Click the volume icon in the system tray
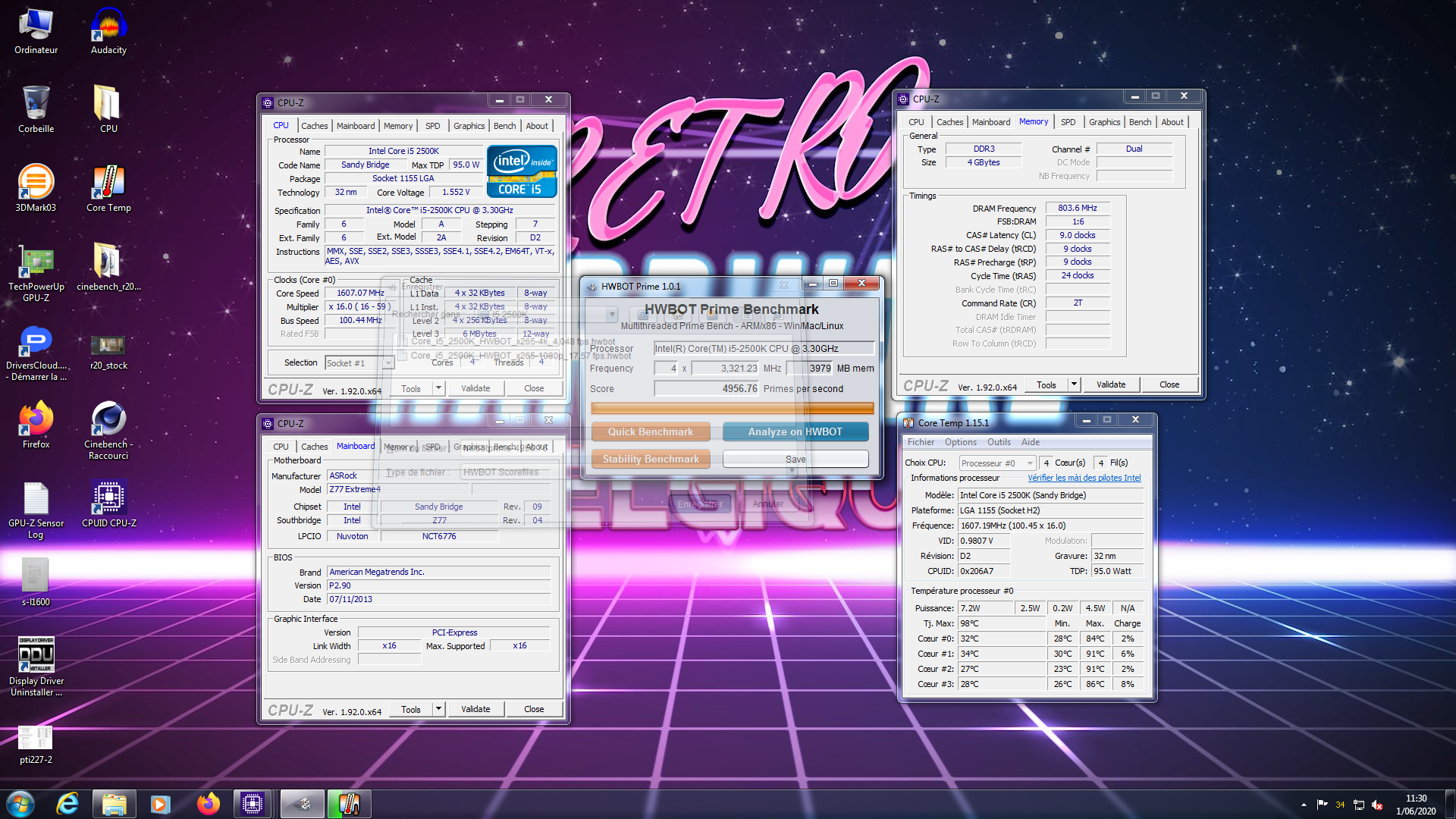Viewport: 1456px width, 819px height. coord(1377,805)
